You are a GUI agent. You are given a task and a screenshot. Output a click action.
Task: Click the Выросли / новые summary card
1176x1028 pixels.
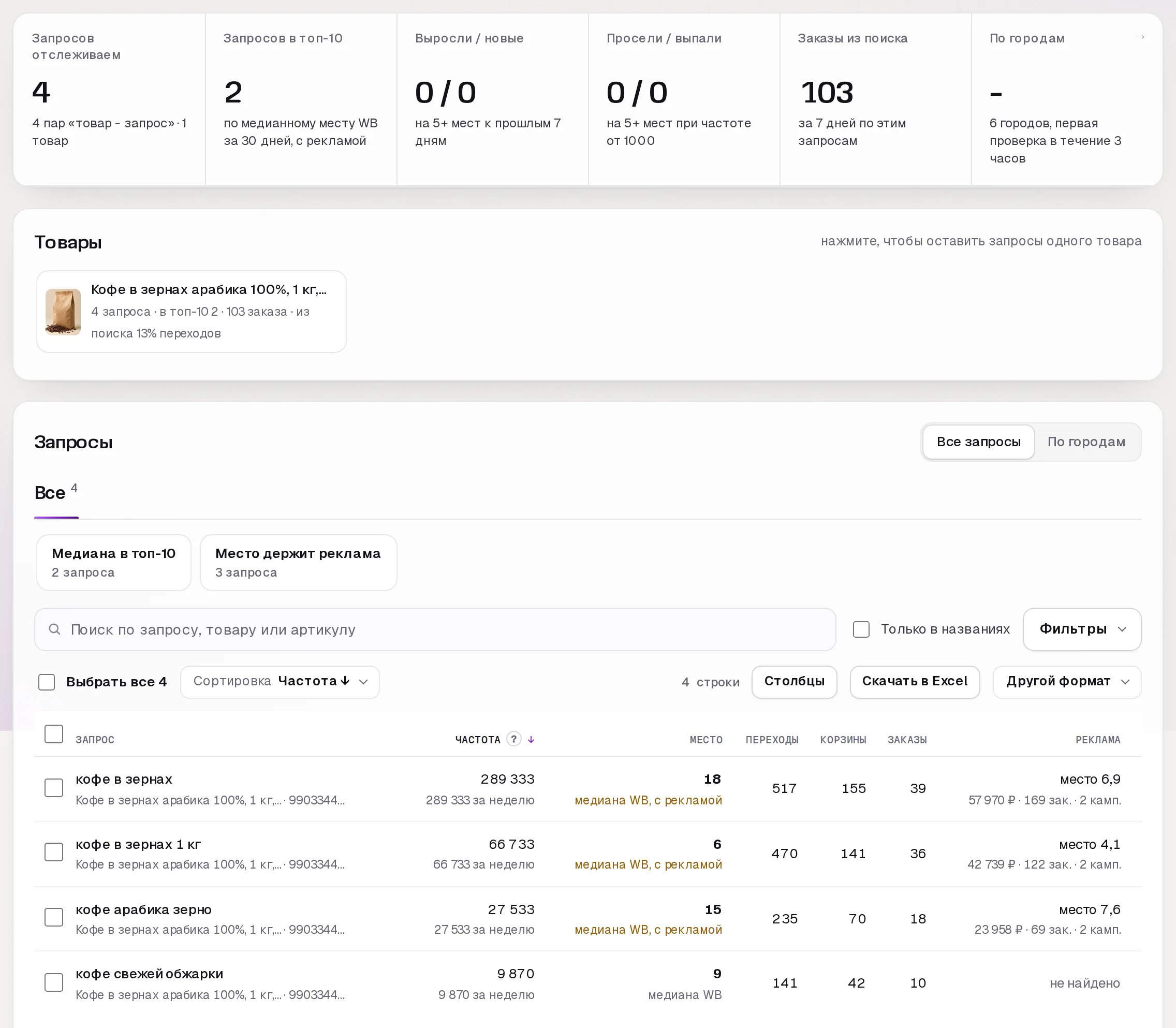pos(493,99)
